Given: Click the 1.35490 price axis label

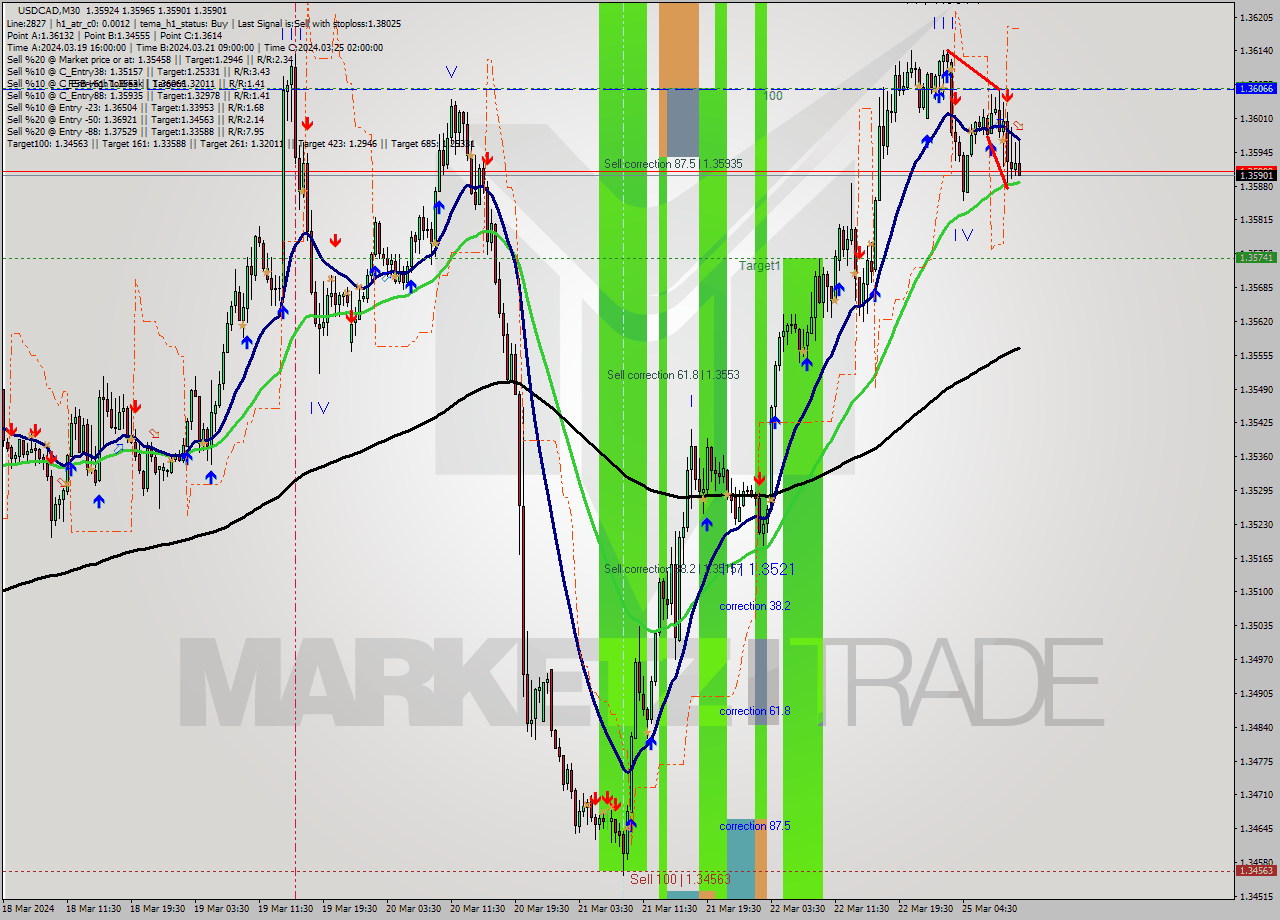Looking at the screenshot, I should click(x=1256, y=390).
